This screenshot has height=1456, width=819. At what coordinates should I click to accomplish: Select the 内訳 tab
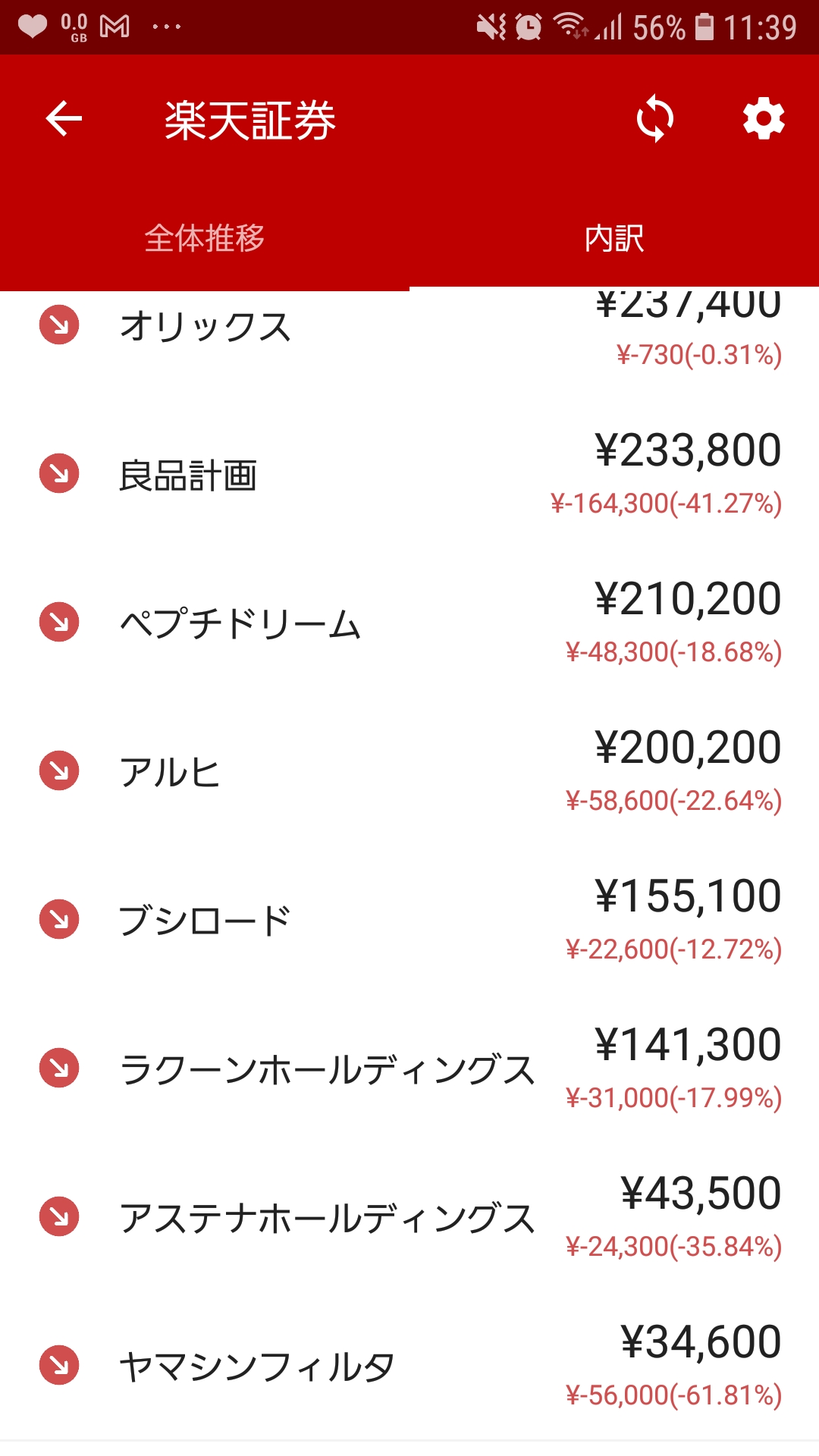click(614, 238)
